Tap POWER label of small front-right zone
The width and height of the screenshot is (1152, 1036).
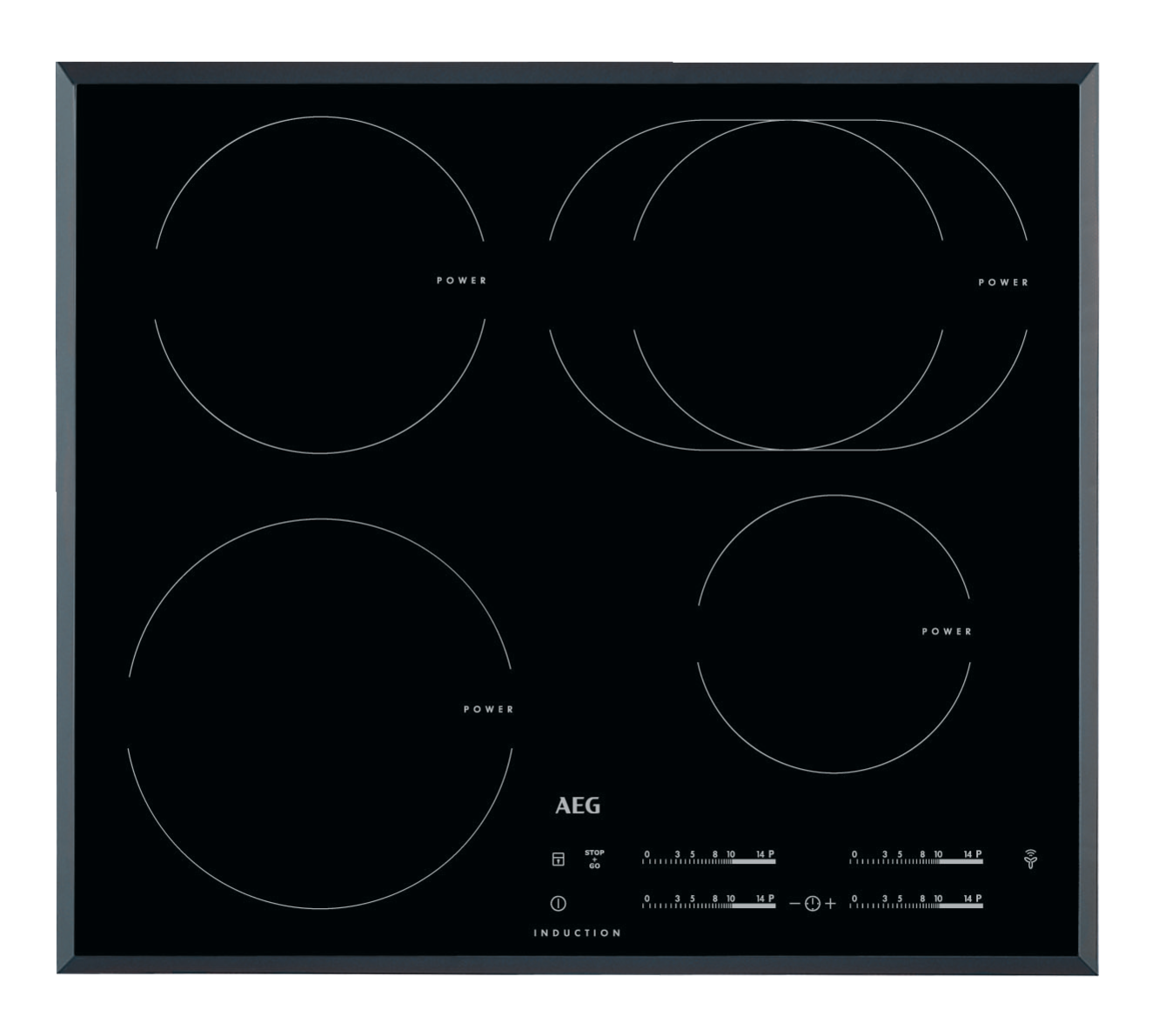point(947,631)
